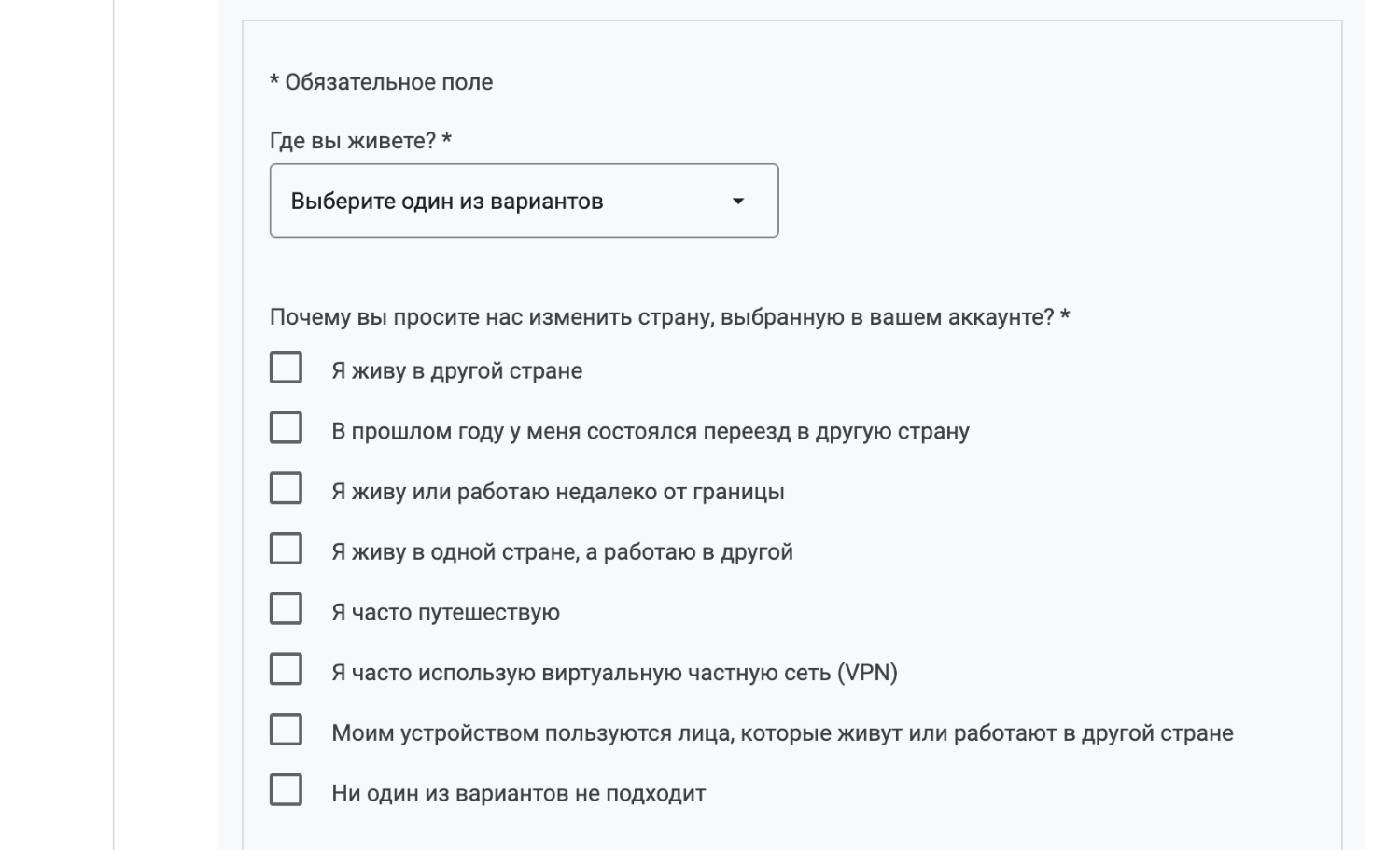Check the 'Я живу в другой стране' checkbox
Screen dimensions: 1400x850
pyautogui.click(x=286, y=368)
